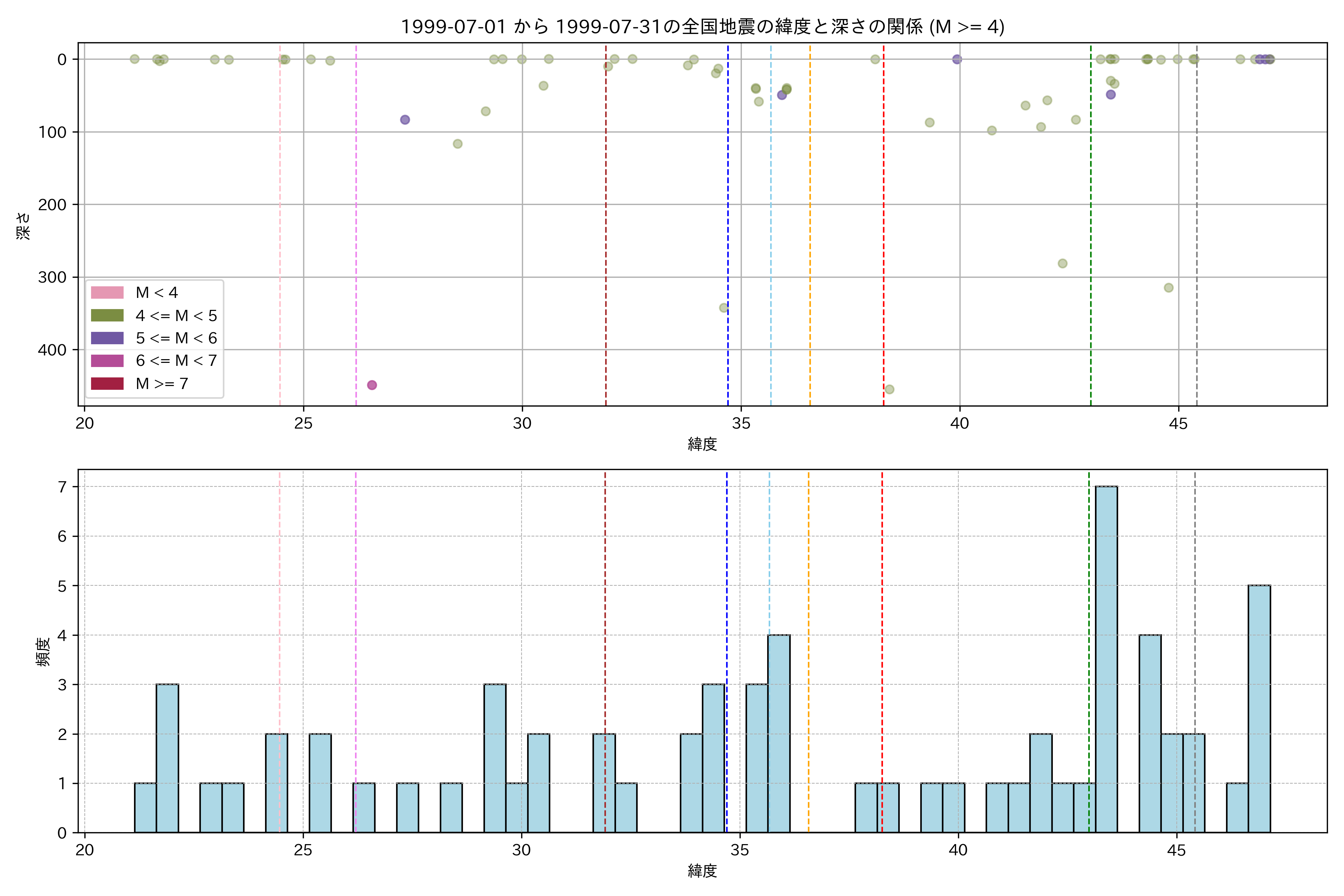
Task: Click the green point near depth 280
Action: (x=1062, y=264)
